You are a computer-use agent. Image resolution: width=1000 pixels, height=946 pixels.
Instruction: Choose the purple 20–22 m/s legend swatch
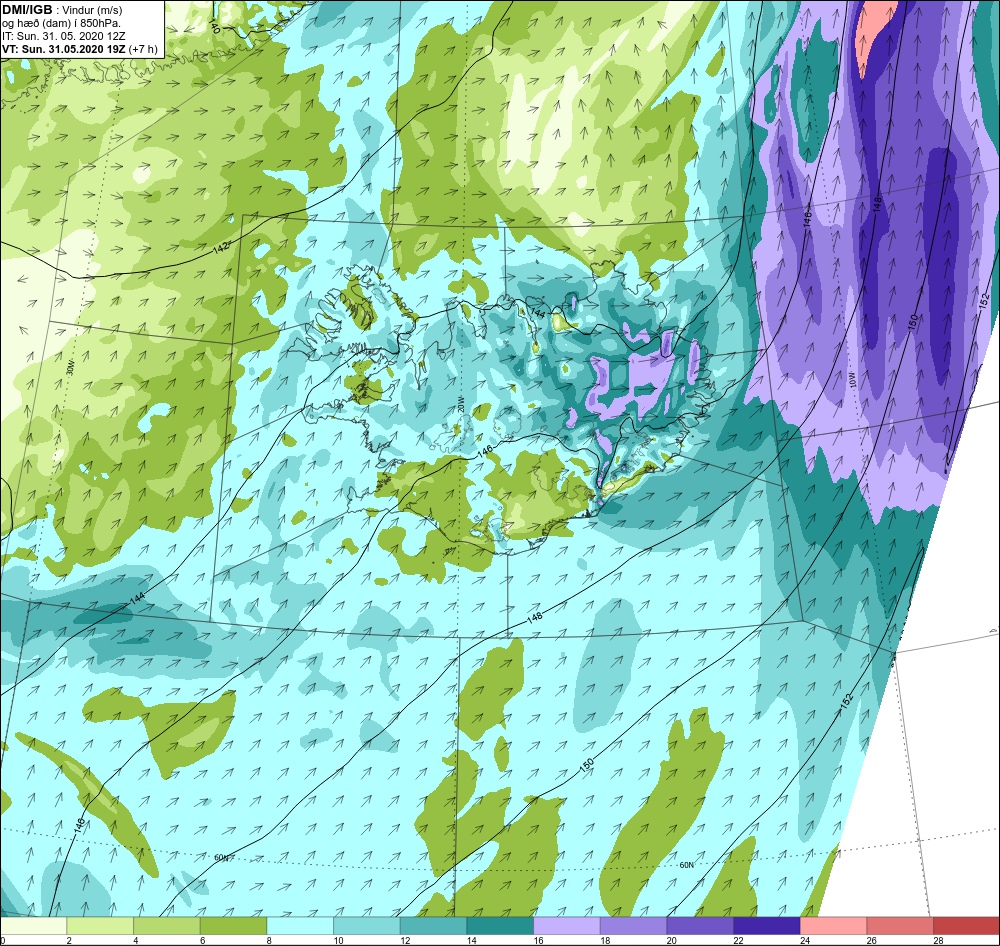tap(700, 926)
